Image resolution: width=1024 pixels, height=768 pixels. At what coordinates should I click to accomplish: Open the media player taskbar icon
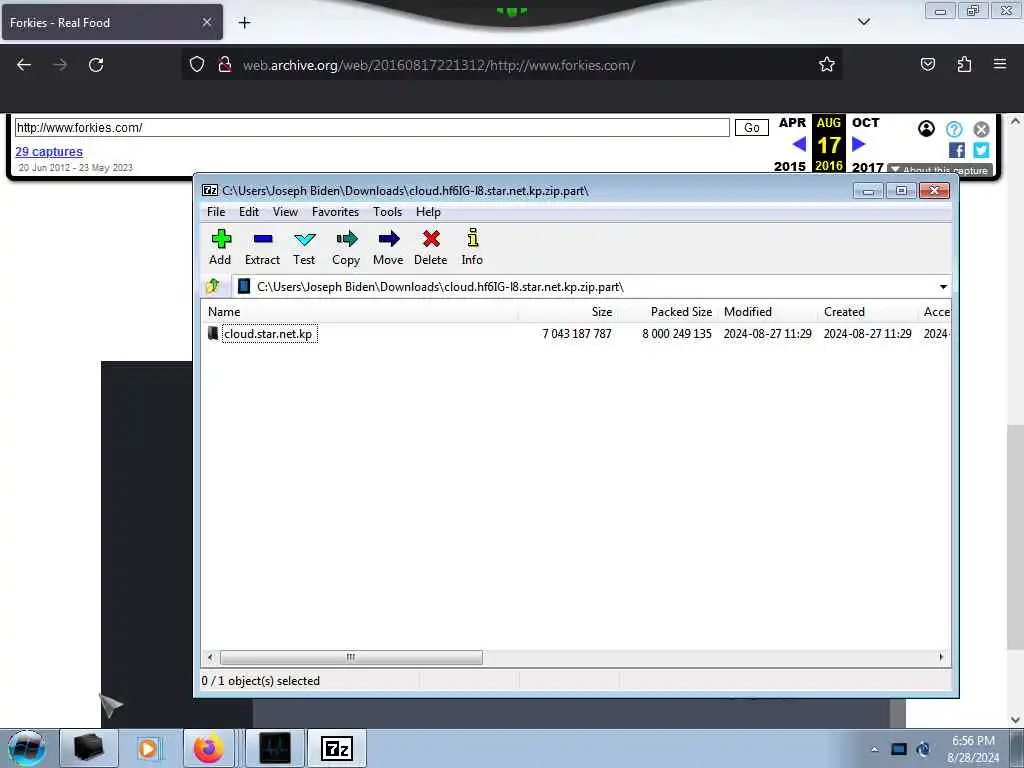point(149,748)
